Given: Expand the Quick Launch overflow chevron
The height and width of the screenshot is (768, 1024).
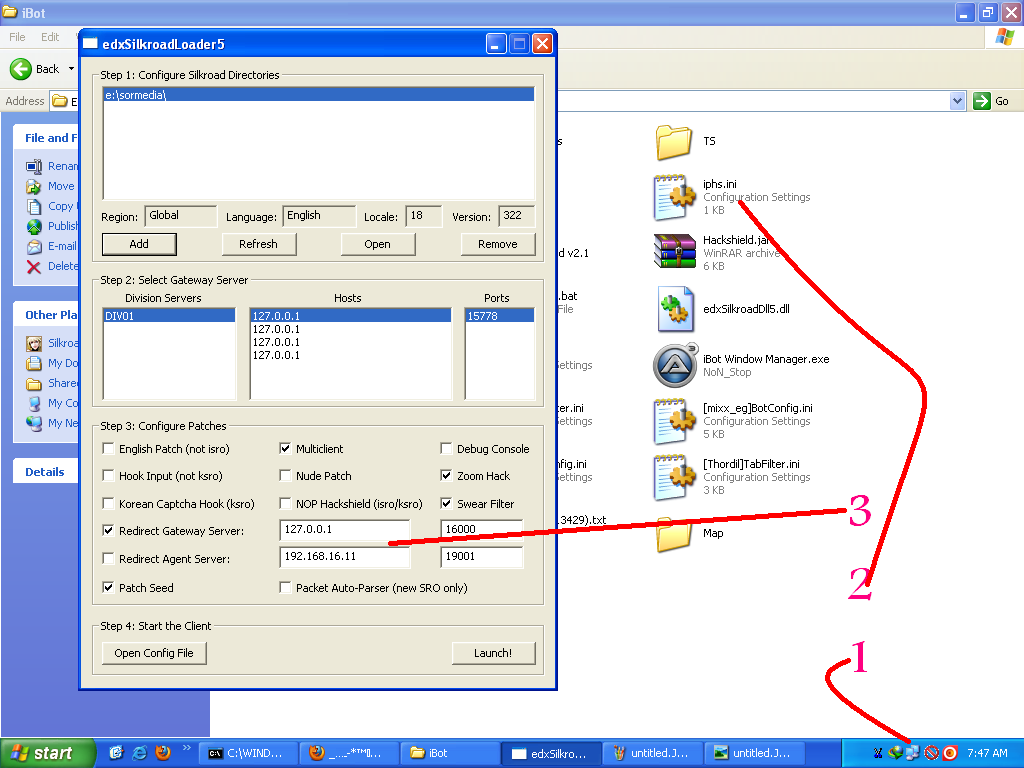Looking at the screenshot, I should 186,748.
